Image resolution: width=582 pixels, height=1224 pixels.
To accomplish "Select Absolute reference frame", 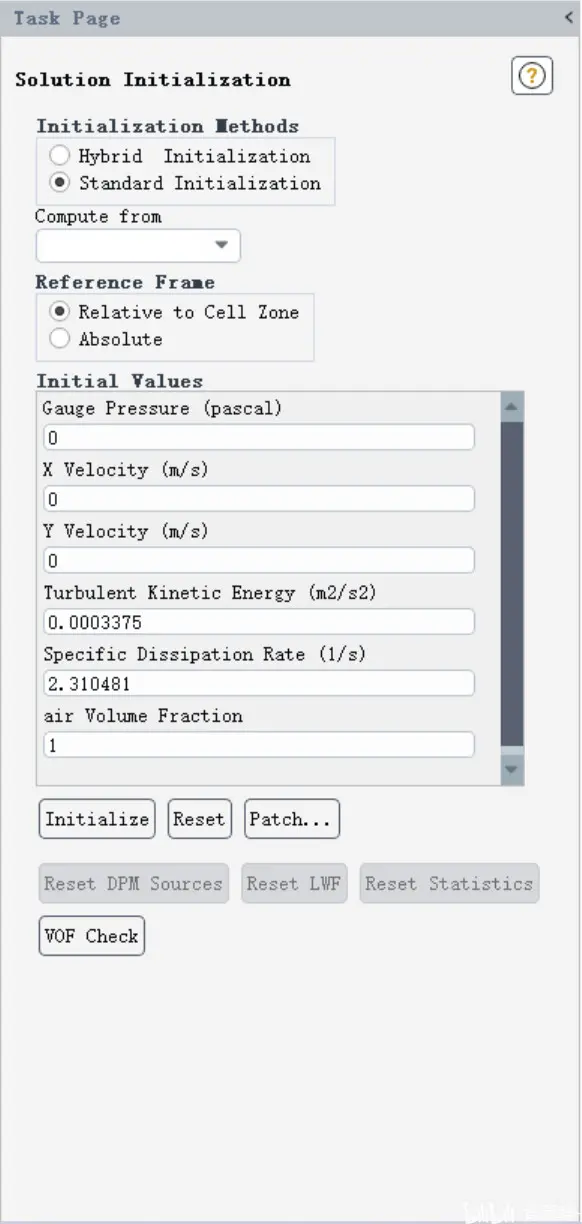I will pyautogui.click(x=60, y=339).
